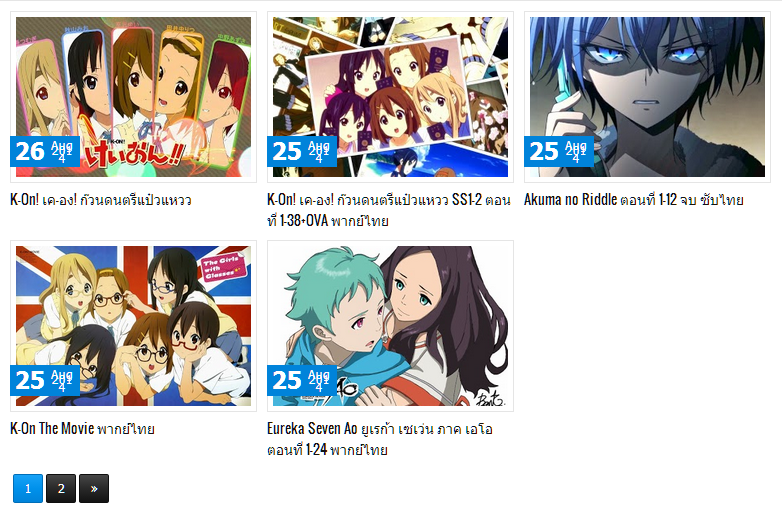
Task: Open the K-On! logo poster thumbnail
Action: coord(133,97)
